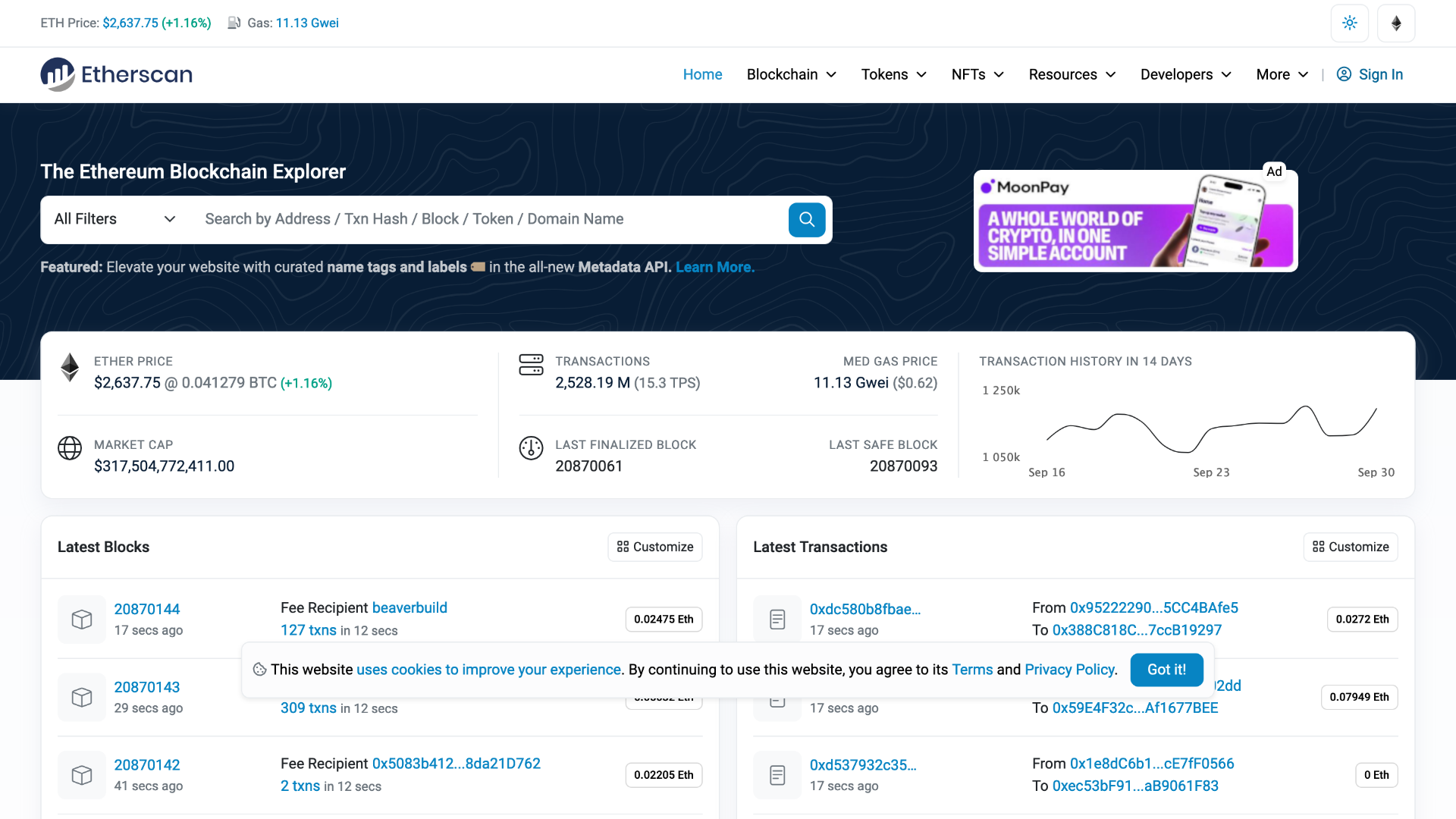Open the Ethereum network selector icon
The height and width of the screenshot is (819, 1456).
tap(1396, 23)
